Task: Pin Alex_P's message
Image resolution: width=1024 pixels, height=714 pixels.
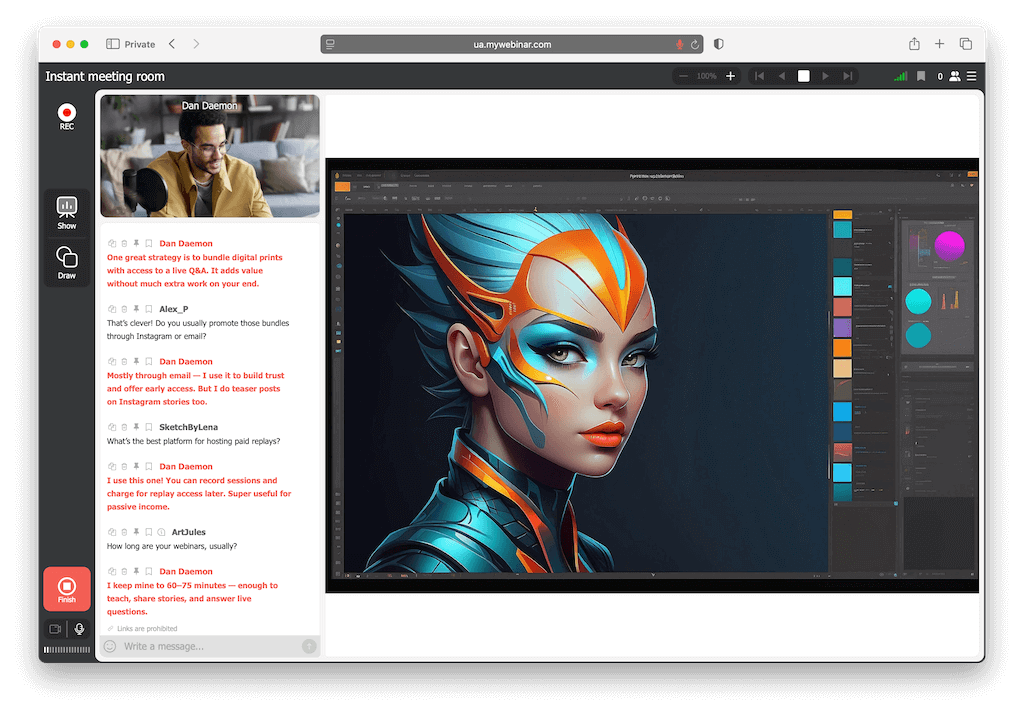Action: click(136, 309)
